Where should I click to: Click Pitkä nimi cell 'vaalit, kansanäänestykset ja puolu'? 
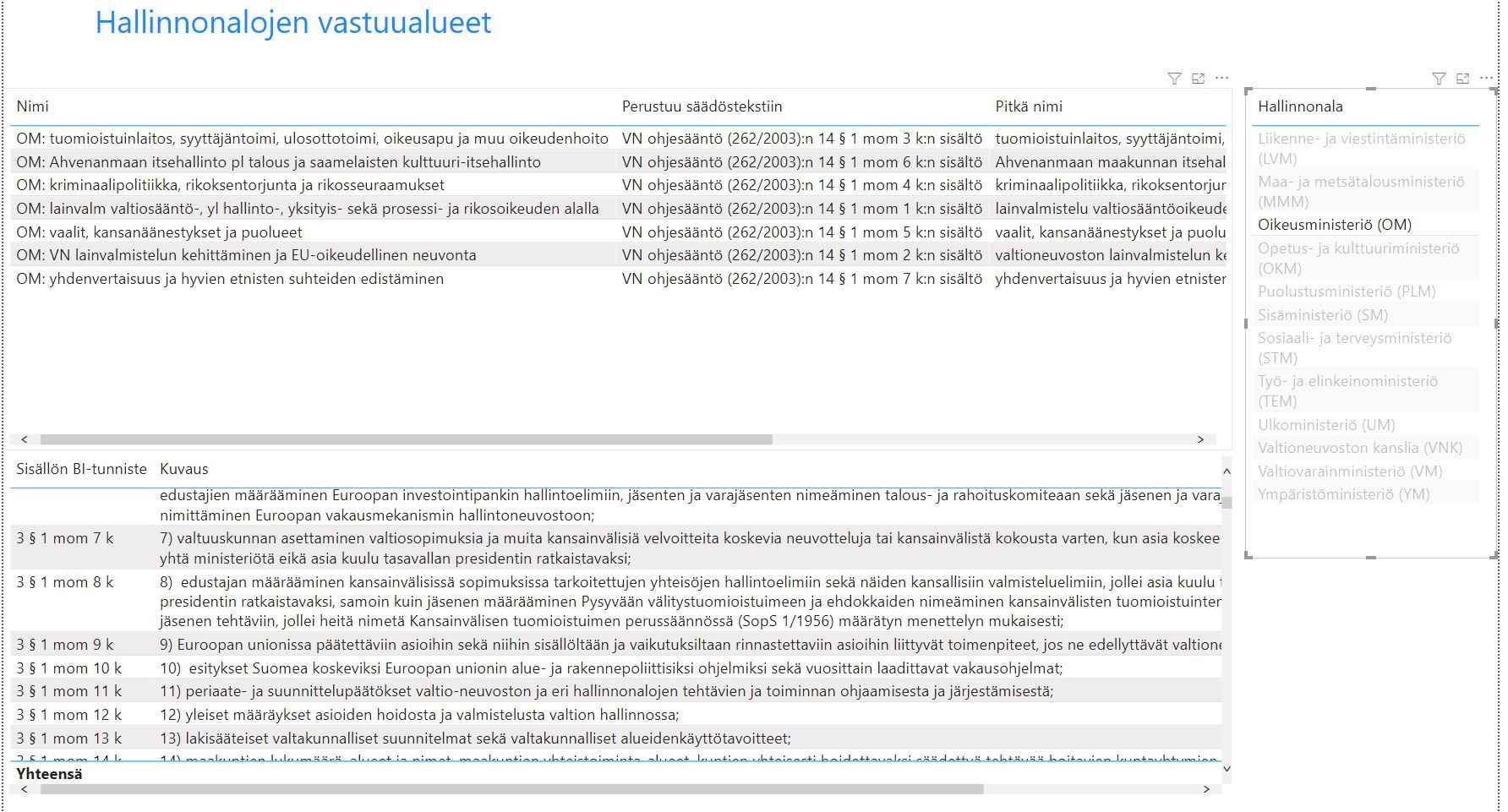(1110, 232)
